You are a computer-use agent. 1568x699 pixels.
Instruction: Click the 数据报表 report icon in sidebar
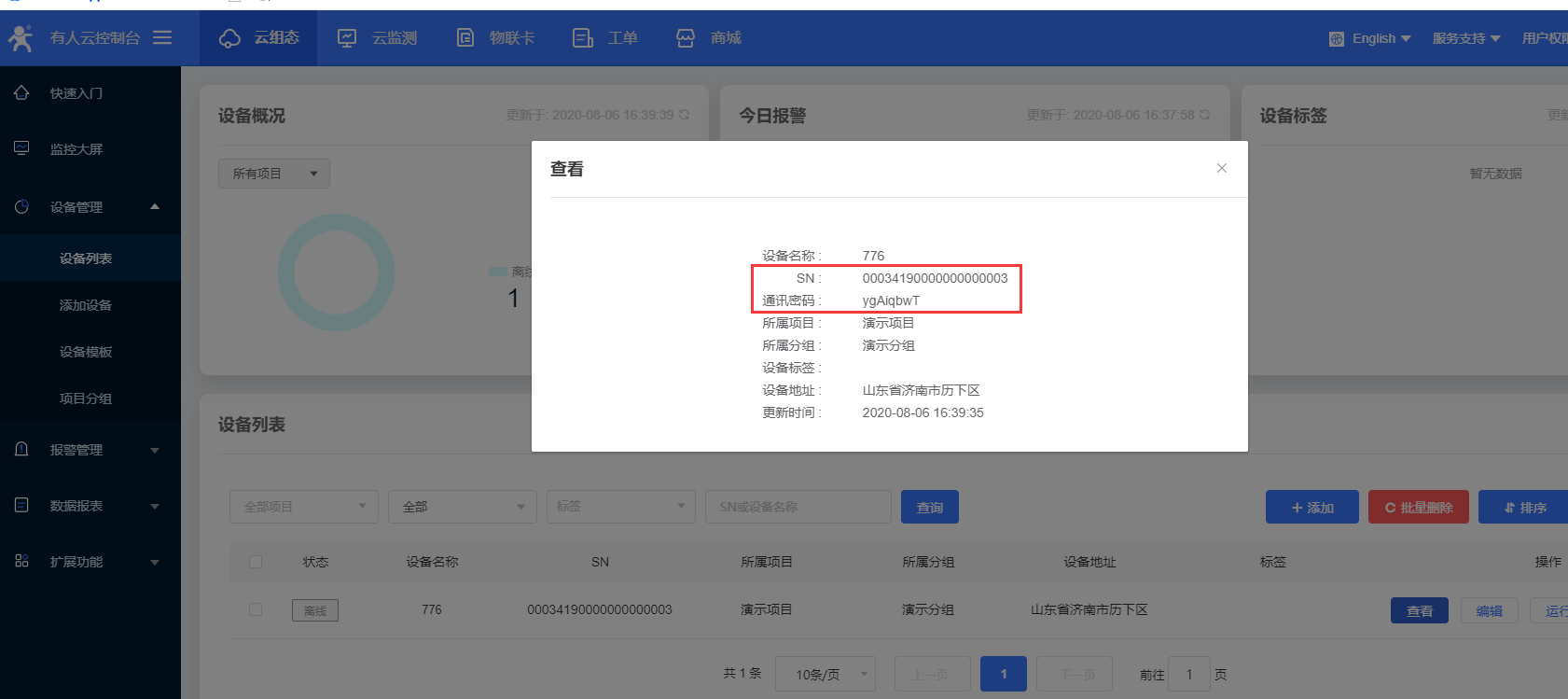21,505
